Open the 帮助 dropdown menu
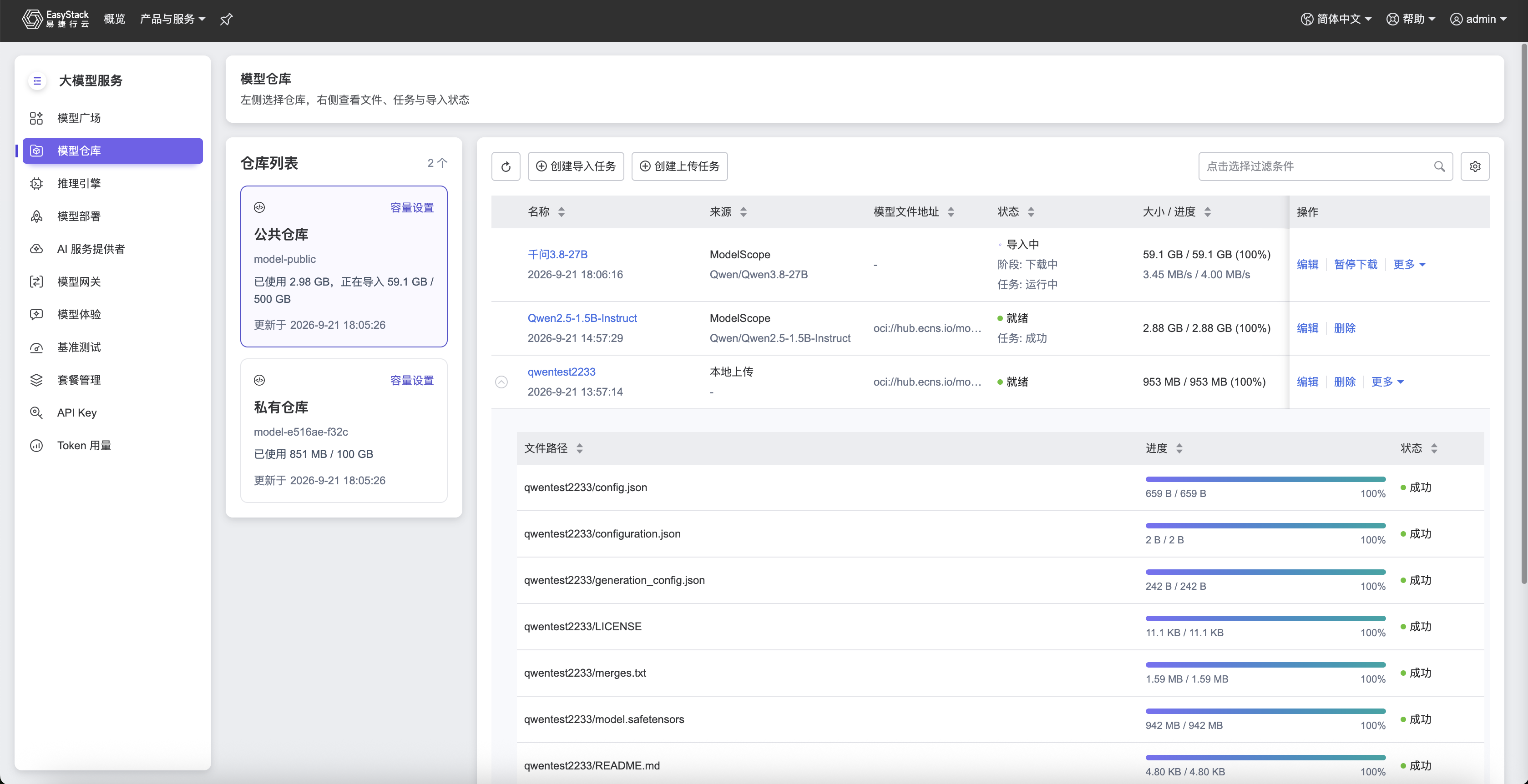The width and height of the screenshot is (1528, 784). tap(1411, 20)
